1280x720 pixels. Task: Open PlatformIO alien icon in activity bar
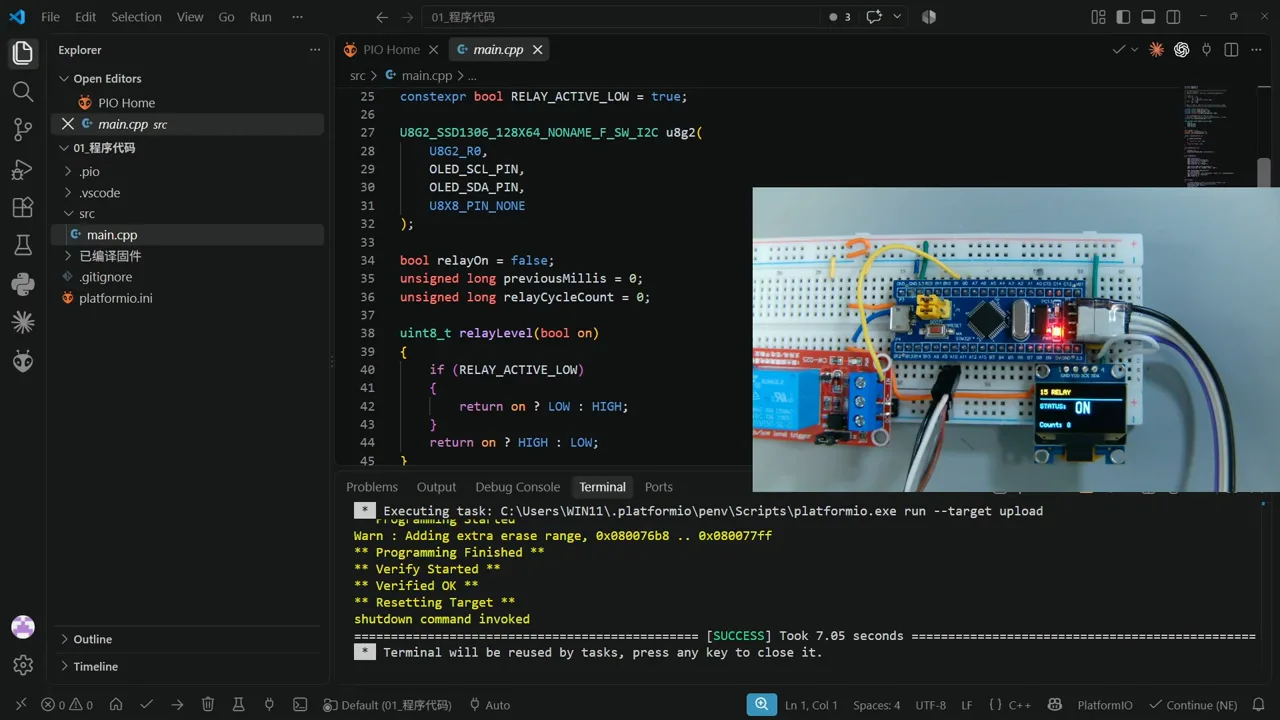[23, 361]
